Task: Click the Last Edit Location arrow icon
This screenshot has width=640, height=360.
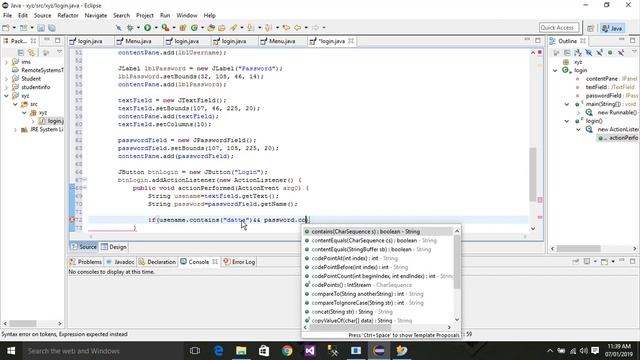Action: coord(286,28)
